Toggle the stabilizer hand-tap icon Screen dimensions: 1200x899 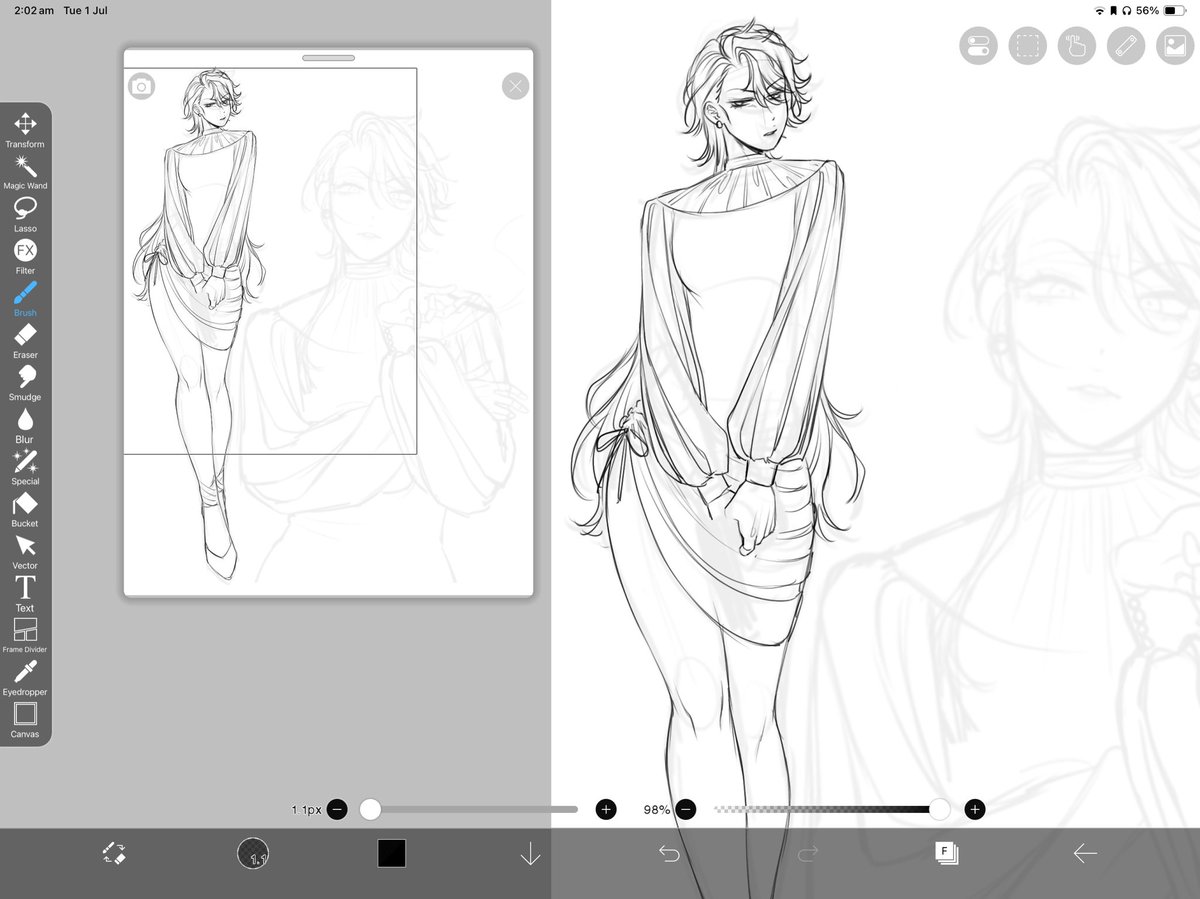1077,46
